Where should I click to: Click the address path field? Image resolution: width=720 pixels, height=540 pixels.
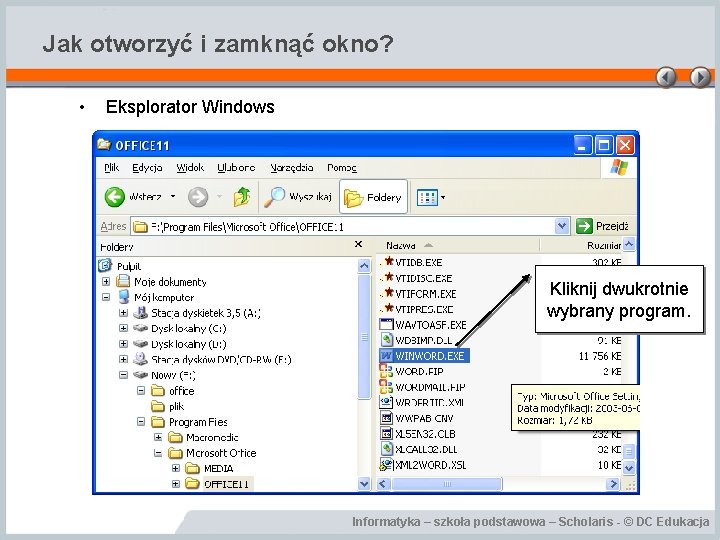coord(343,226)
